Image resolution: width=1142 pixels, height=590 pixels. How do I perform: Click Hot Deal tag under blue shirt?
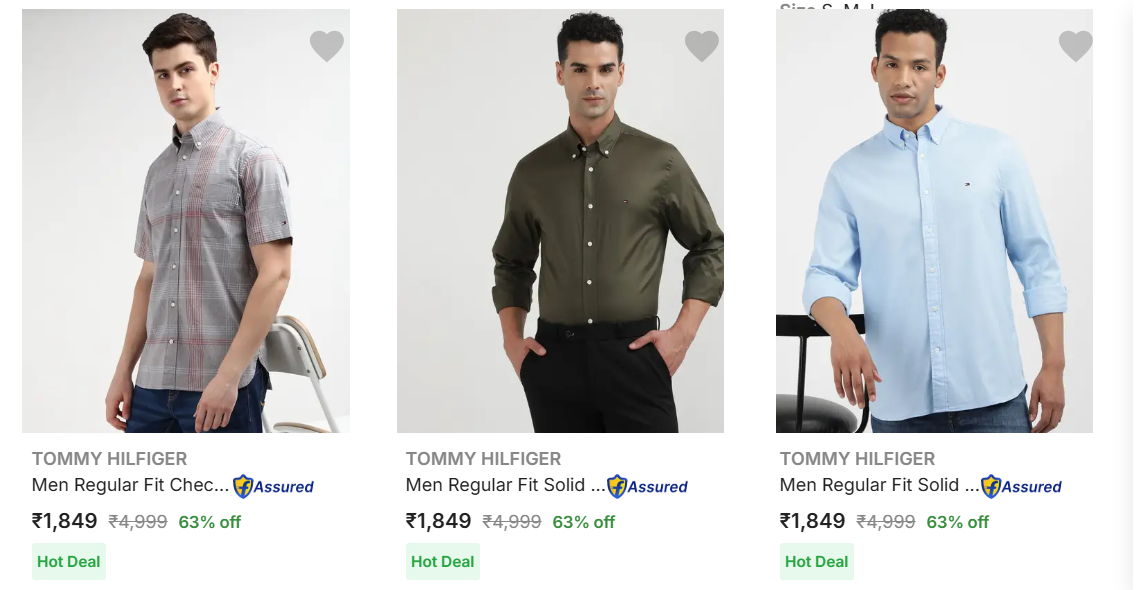[817, 561]
